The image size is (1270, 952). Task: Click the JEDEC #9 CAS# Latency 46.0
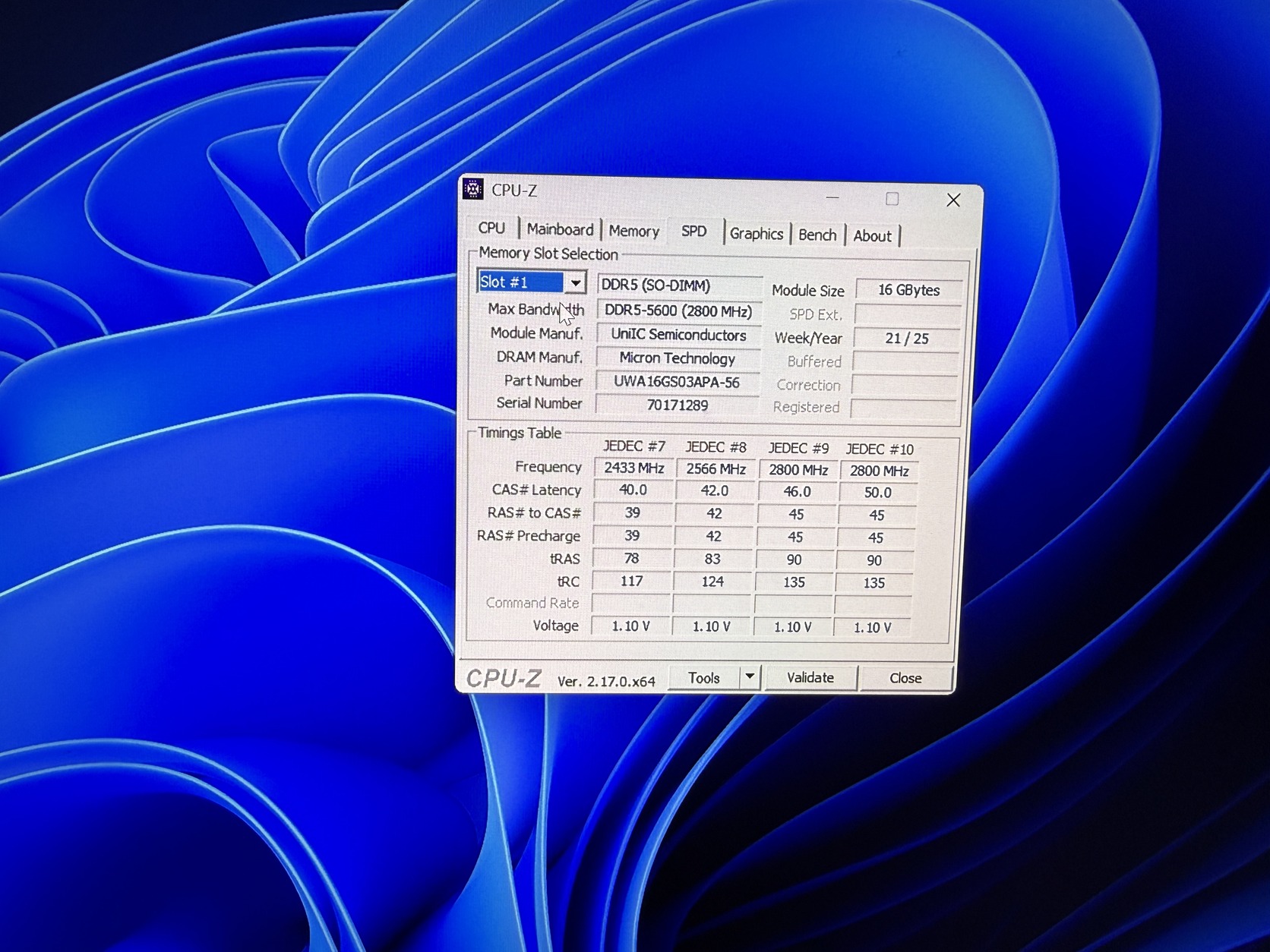tap(798, 492)
